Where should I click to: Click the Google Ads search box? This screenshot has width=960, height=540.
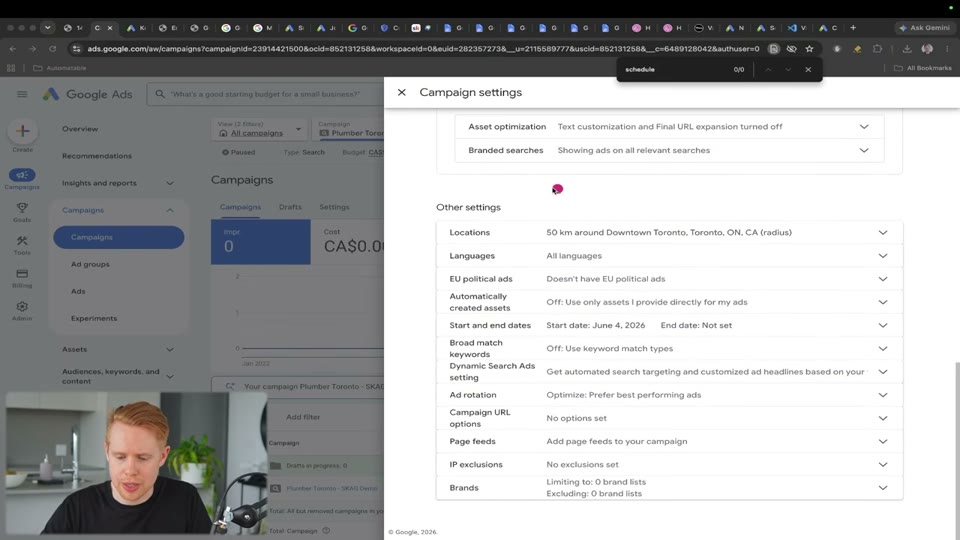[x=265, y=94]
